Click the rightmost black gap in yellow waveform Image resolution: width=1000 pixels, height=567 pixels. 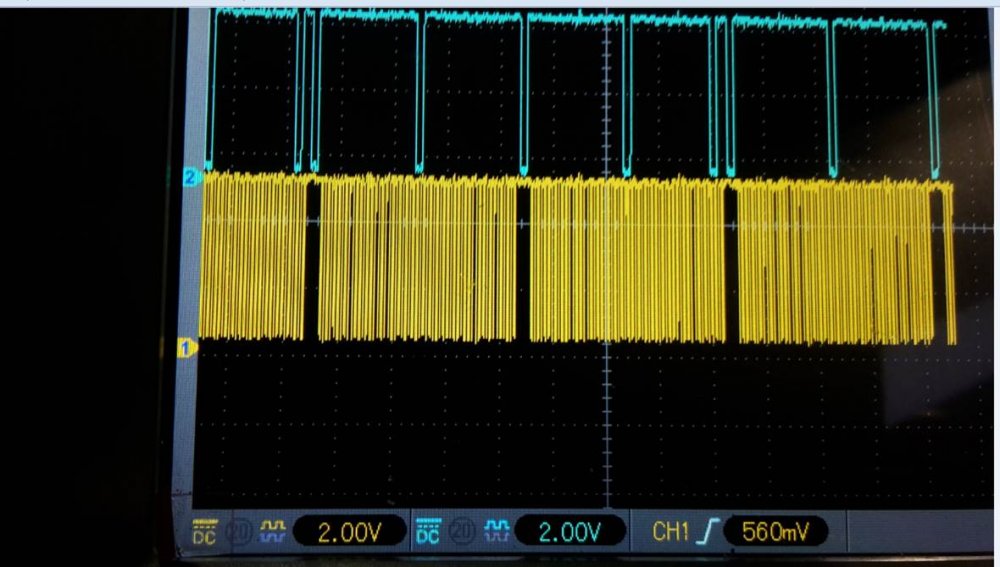(x=937, y=260)
